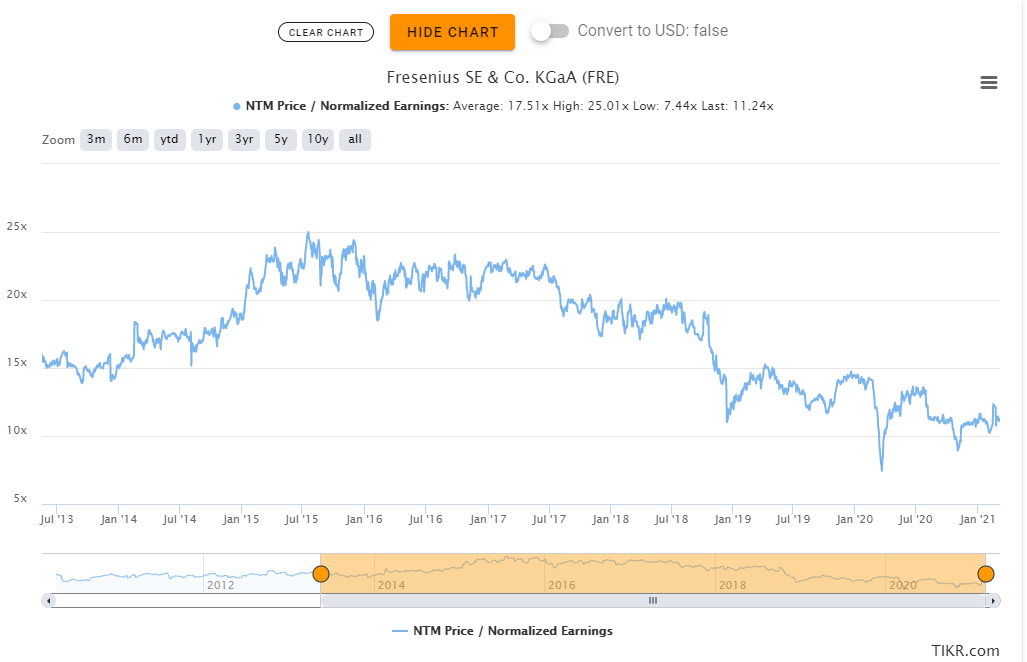Click the 10x y-axis label
Screen dimensions: 1027x662
(x=17, y=431)
